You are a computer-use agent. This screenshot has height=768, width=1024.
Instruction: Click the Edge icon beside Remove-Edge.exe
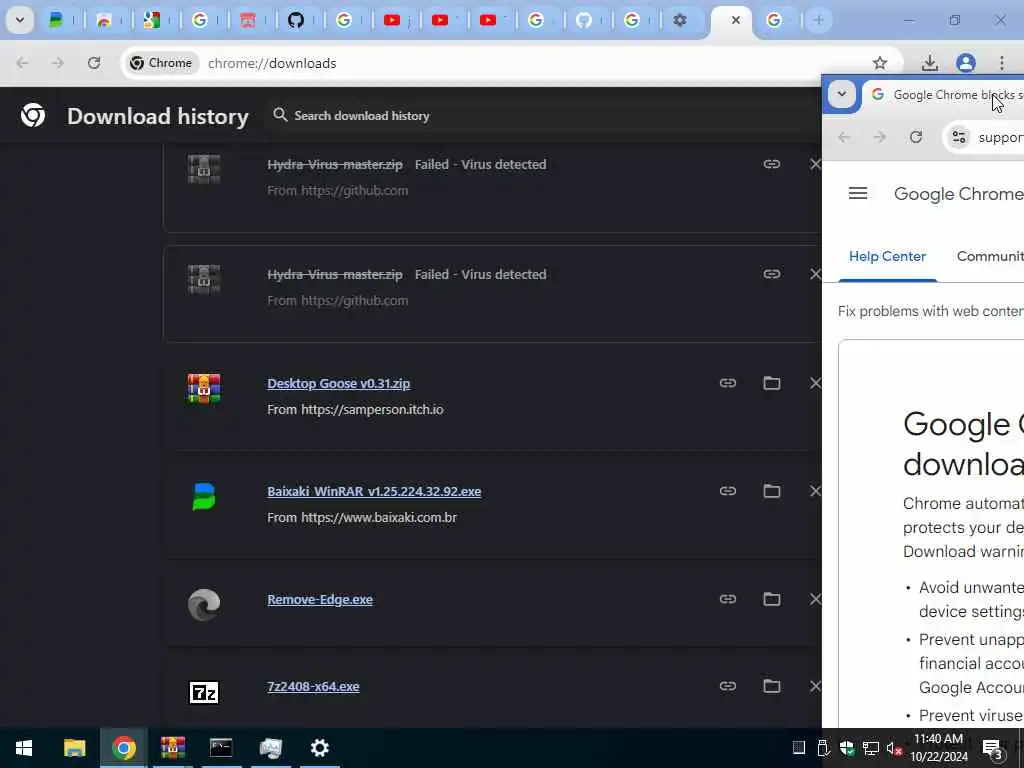click(204, 604)
